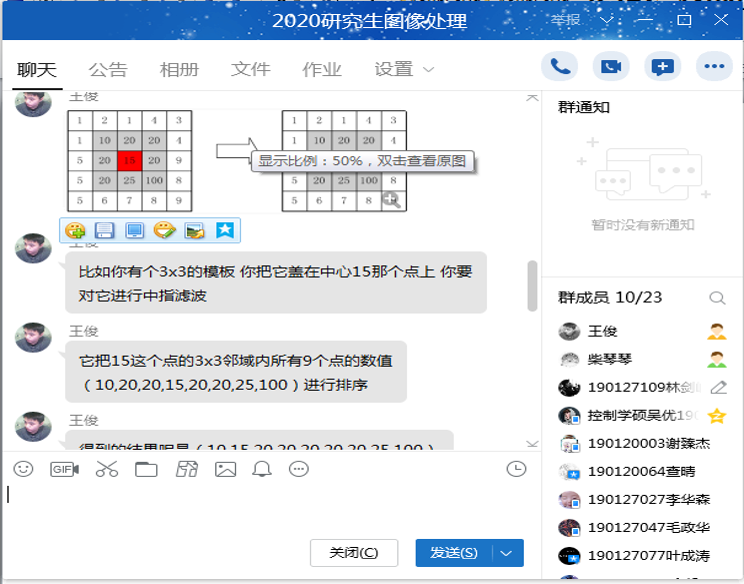Click the folder icon to send file
Viewport: 744px width, 584px height.
pyautogui.click(x=146, y=469)
